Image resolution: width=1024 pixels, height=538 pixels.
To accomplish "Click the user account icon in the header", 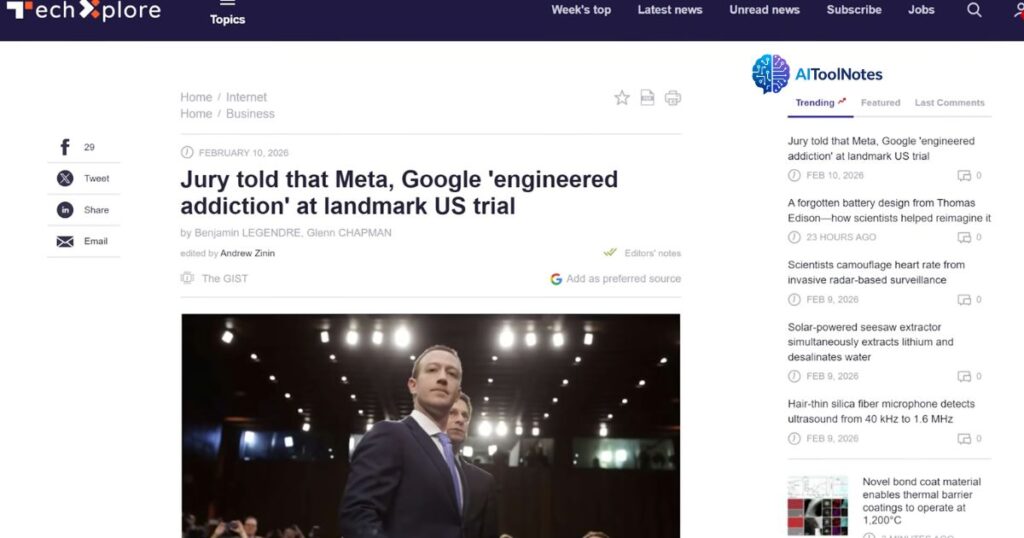I will (1017, 10).
